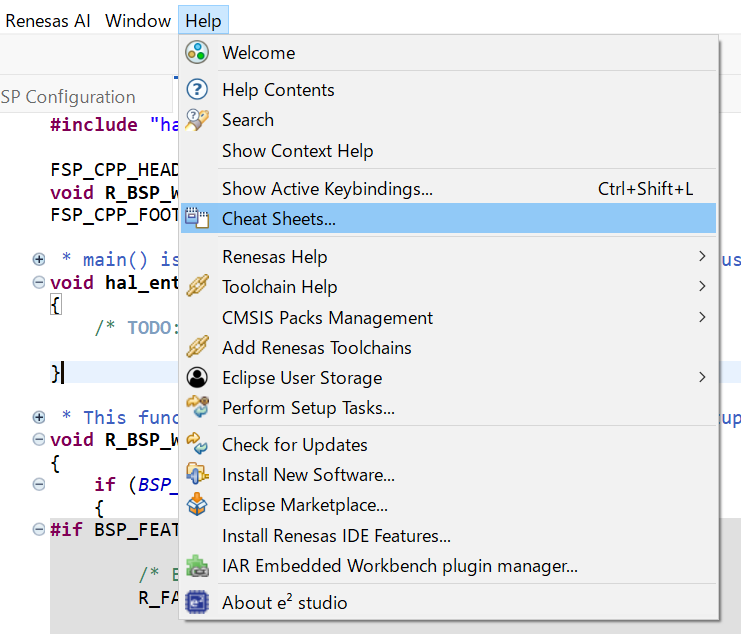Click the Welcome icon in Help menu
The image size is (741, 634).
(x=197, y=52)
